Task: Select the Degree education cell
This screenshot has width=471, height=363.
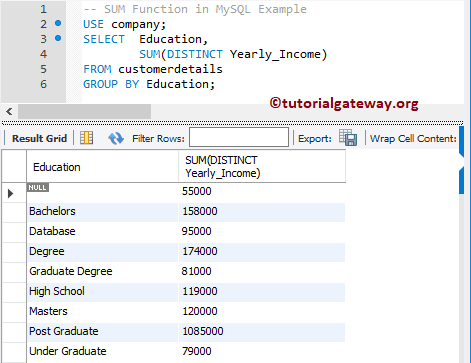Action: (x=102, y=252)
